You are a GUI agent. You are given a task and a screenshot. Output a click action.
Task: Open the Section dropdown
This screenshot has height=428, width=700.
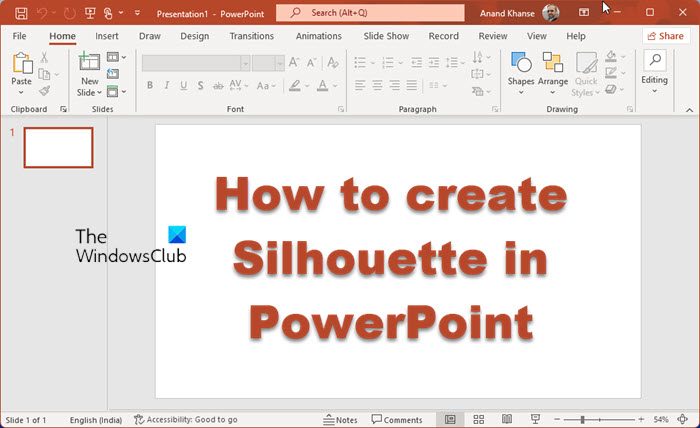coord(116,91)
